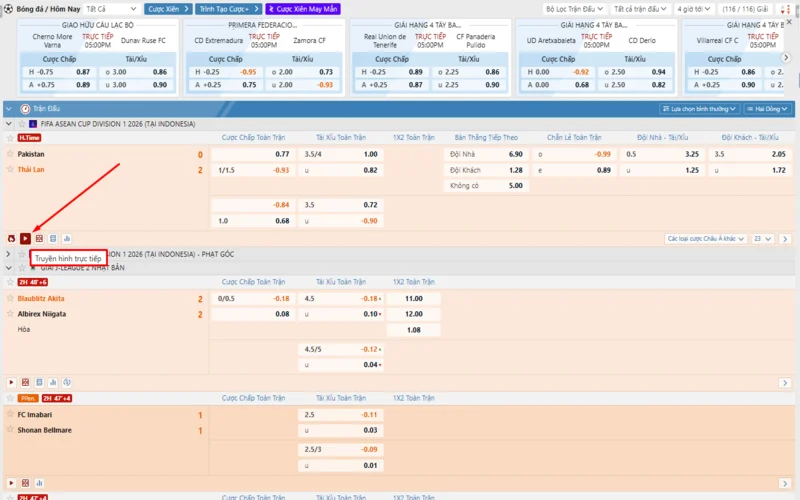Click the right arrow on Blaublitz Akita footer row
The width and height of the screenshot is (800, 500).
[x=785, y=383]
